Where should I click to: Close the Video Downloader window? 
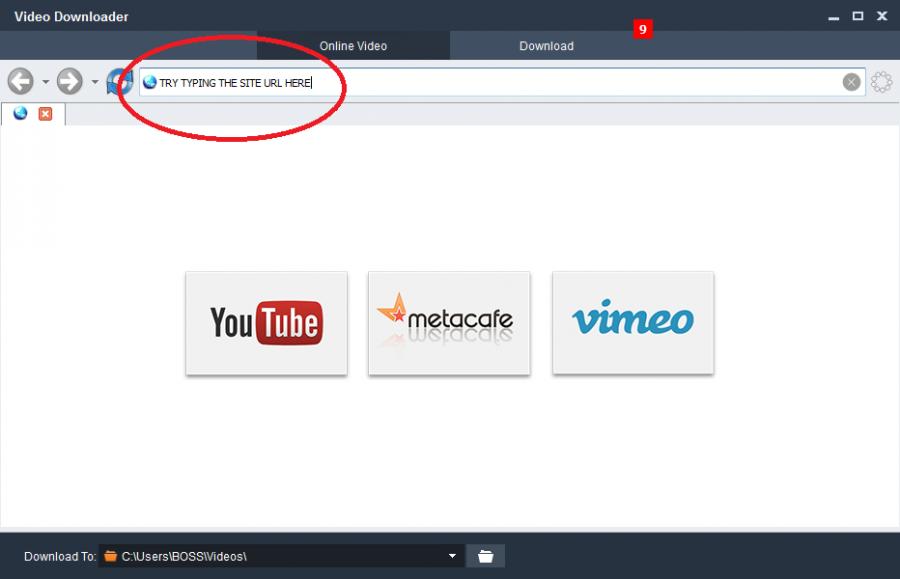pos(882,16)
